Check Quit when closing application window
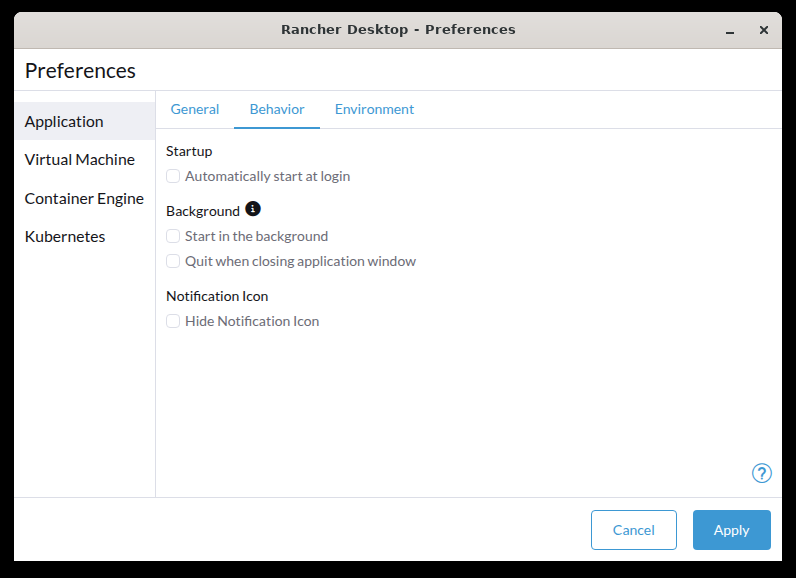Viewport: 796px width, 578px height. 173,261
